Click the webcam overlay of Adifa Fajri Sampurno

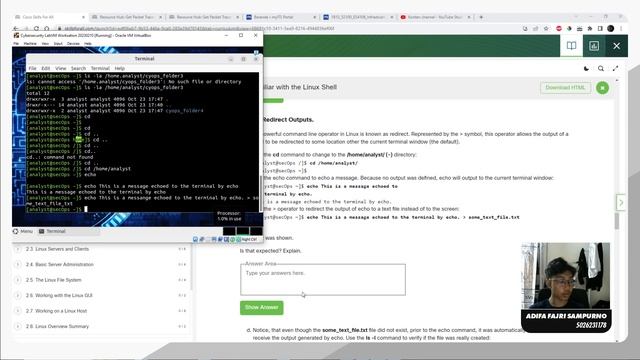click(566, 276)
